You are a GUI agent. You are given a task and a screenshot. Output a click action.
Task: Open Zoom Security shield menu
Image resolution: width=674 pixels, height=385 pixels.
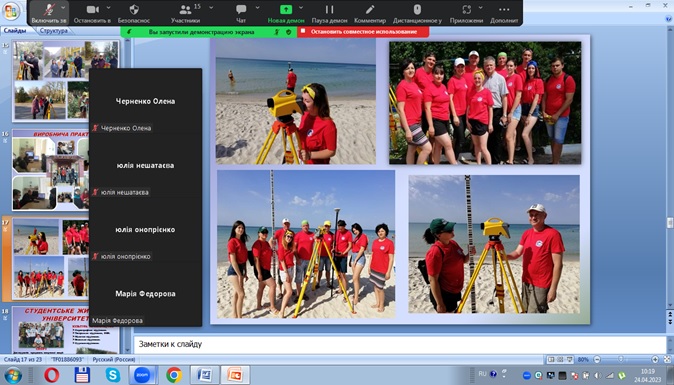pyautogui.click(x=134, y=9)
